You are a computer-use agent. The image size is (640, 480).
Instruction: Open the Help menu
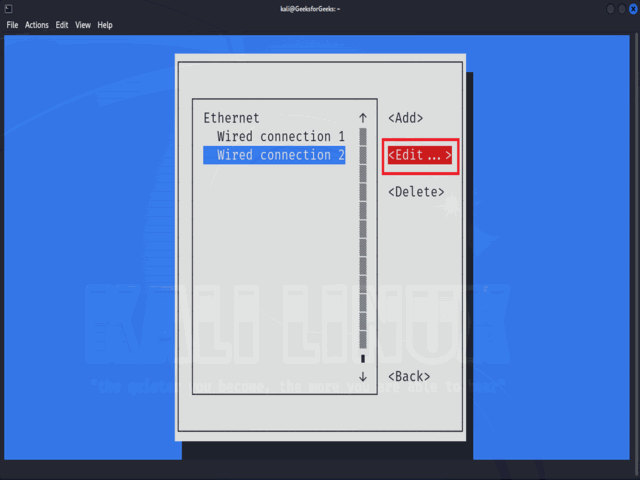(x=105, y=25)
